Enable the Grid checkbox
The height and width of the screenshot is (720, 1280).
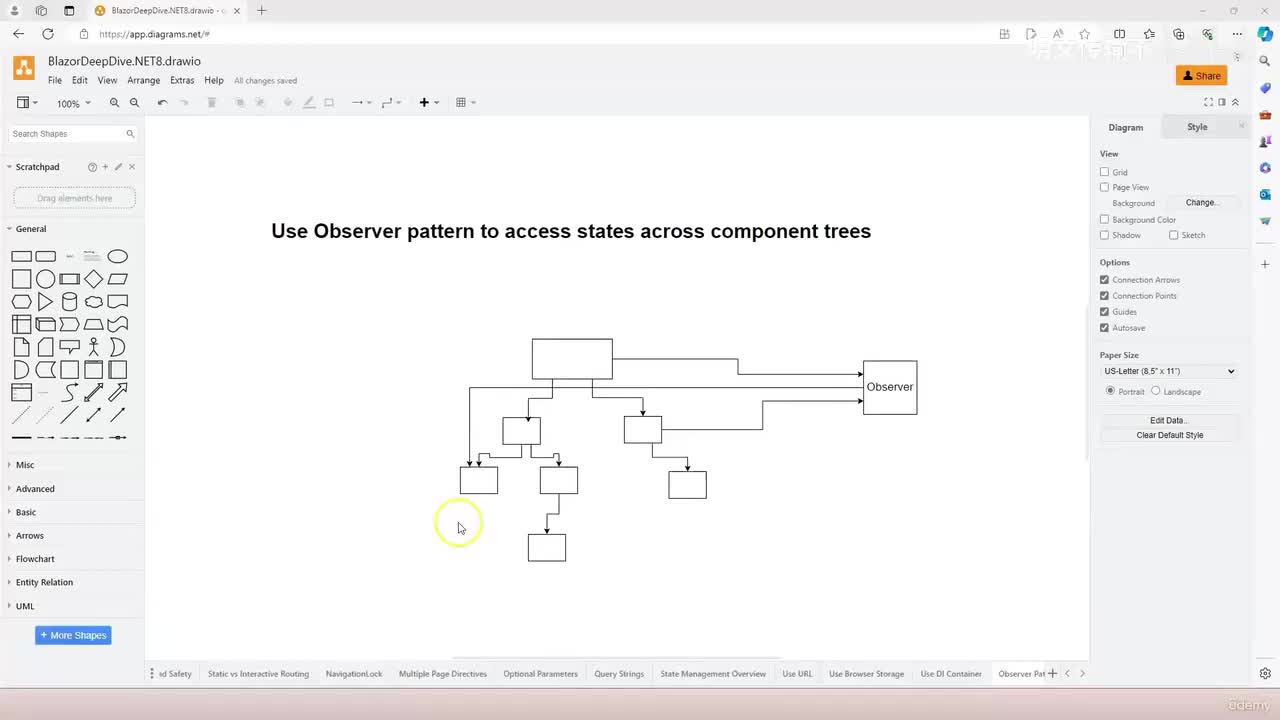(x=1105, y=172)
